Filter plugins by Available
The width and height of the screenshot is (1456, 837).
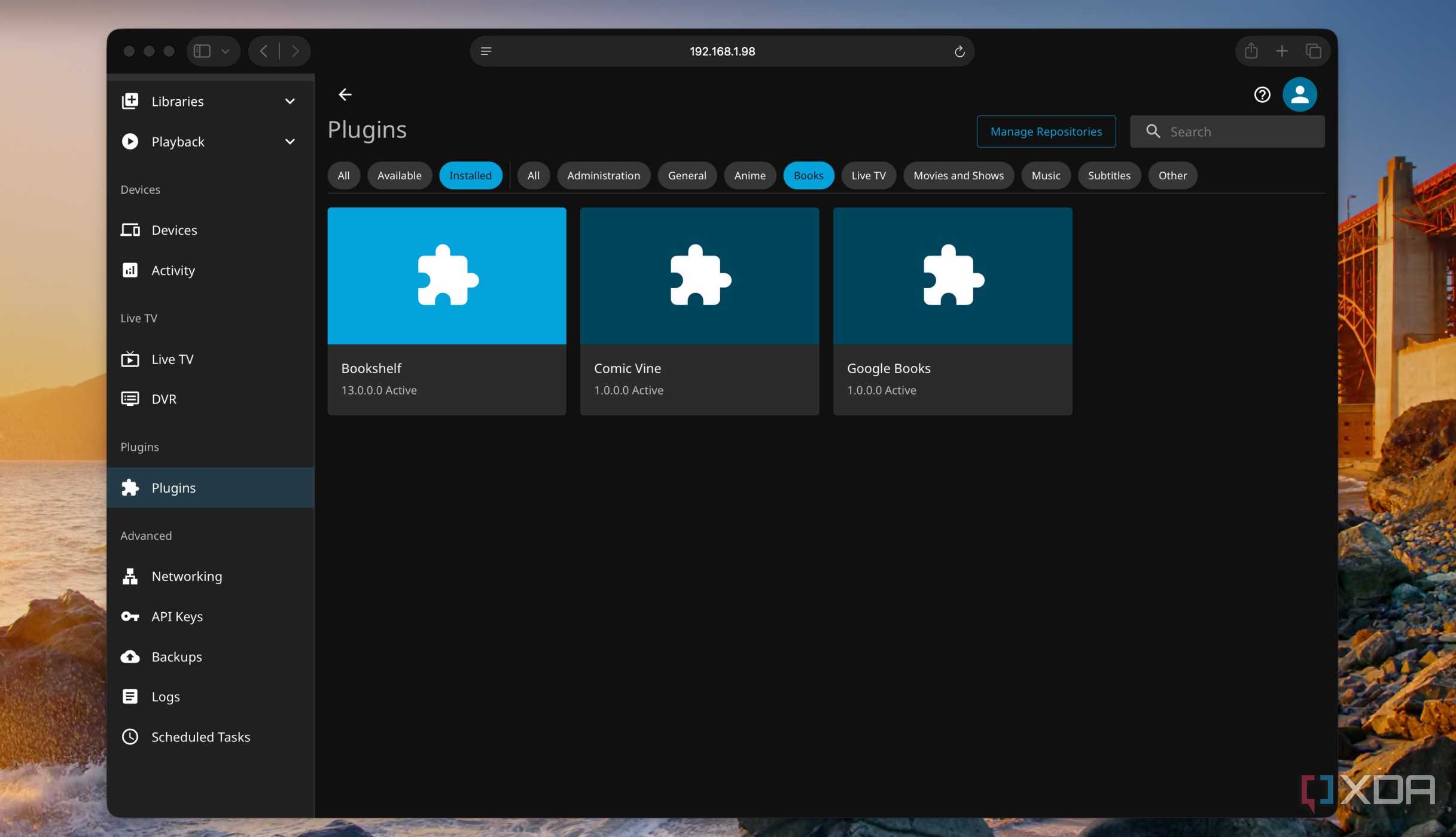click(x=400, y=175)
